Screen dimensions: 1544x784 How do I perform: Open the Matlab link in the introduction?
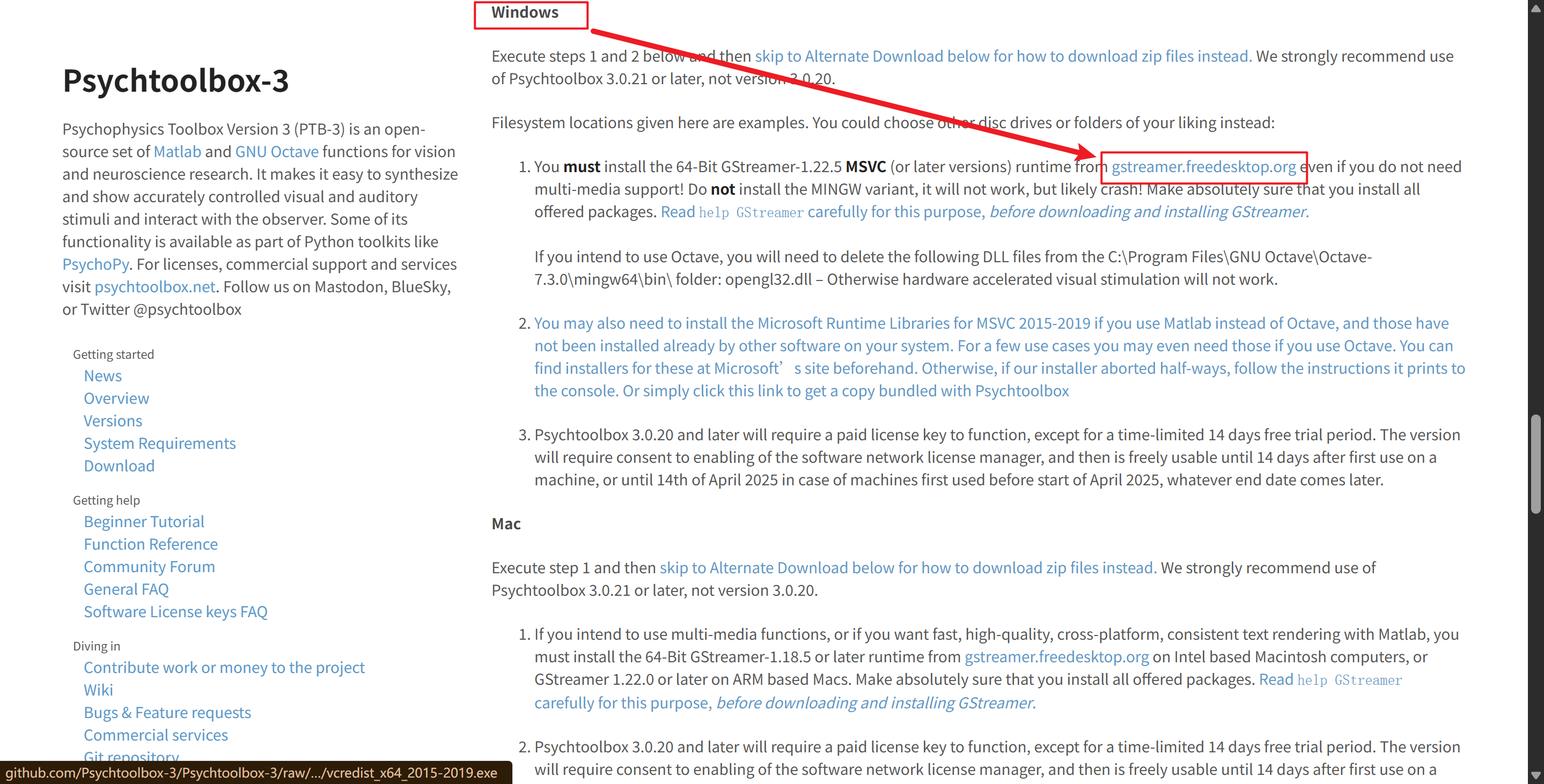(178, 152)
